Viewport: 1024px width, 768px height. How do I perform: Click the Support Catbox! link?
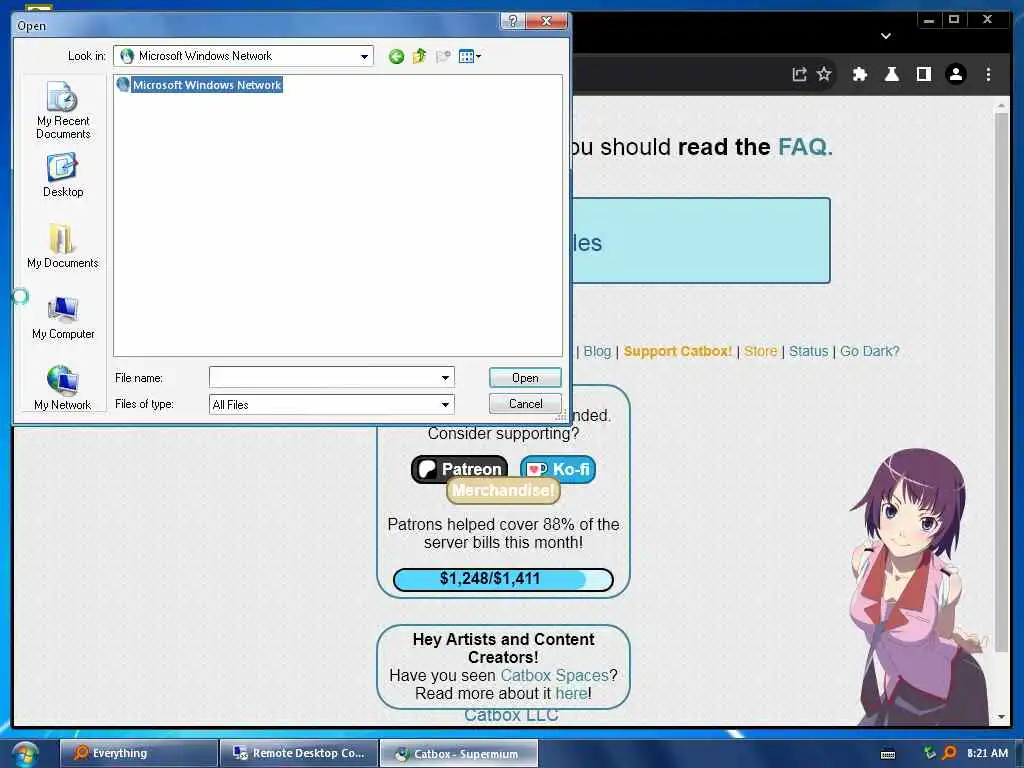pos(677,351)
